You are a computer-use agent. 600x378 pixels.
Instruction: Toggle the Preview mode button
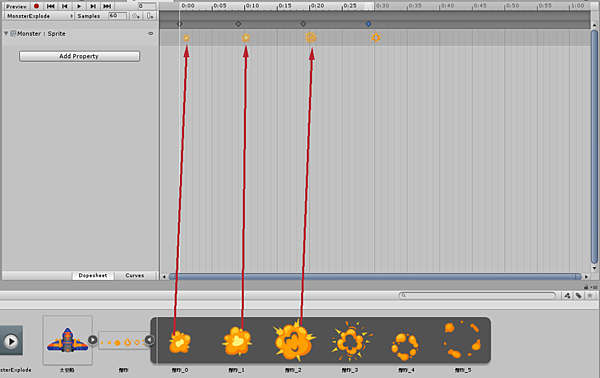tap(16, 6)
